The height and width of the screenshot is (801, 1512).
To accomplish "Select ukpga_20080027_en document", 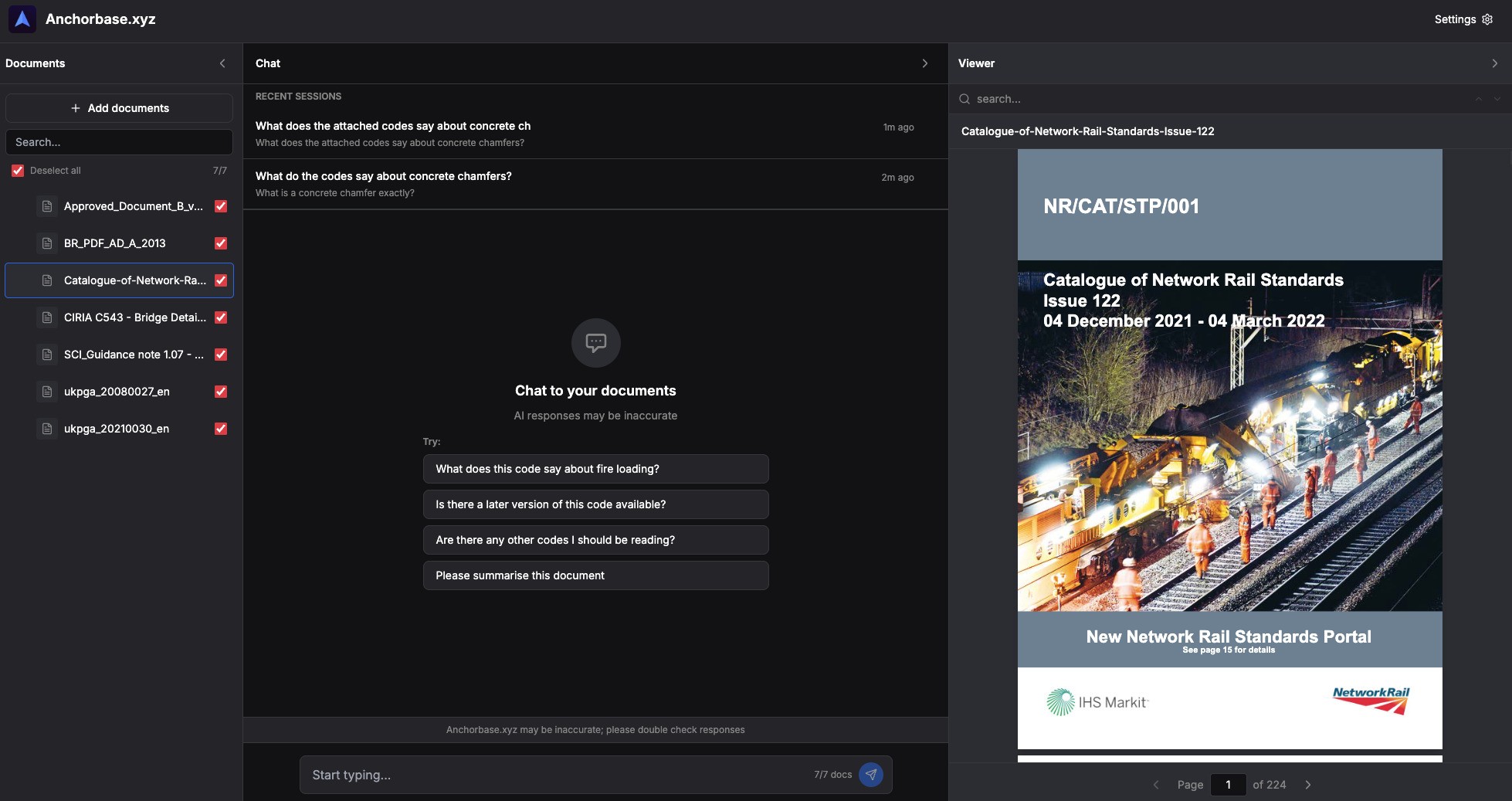I will (119, 392).
